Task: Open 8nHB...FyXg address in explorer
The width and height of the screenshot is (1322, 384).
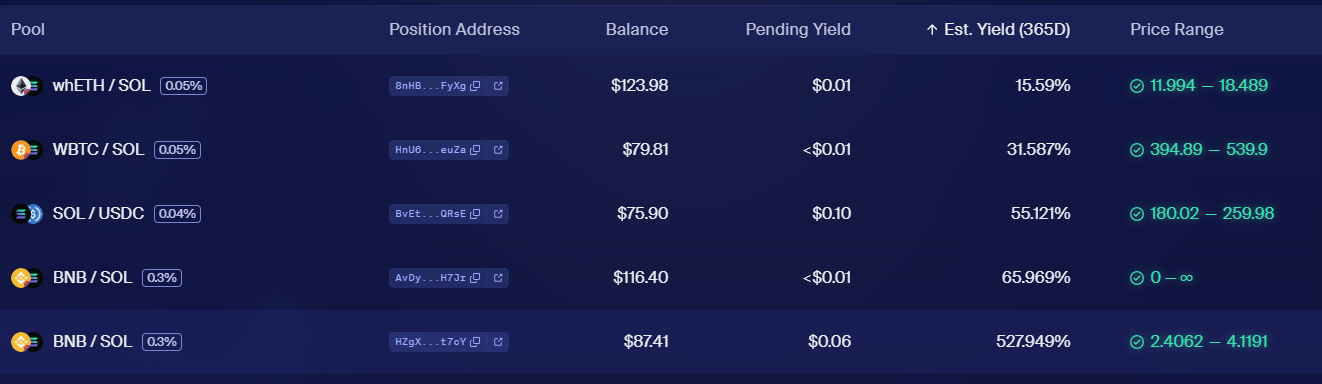Action: click(498, 86)
